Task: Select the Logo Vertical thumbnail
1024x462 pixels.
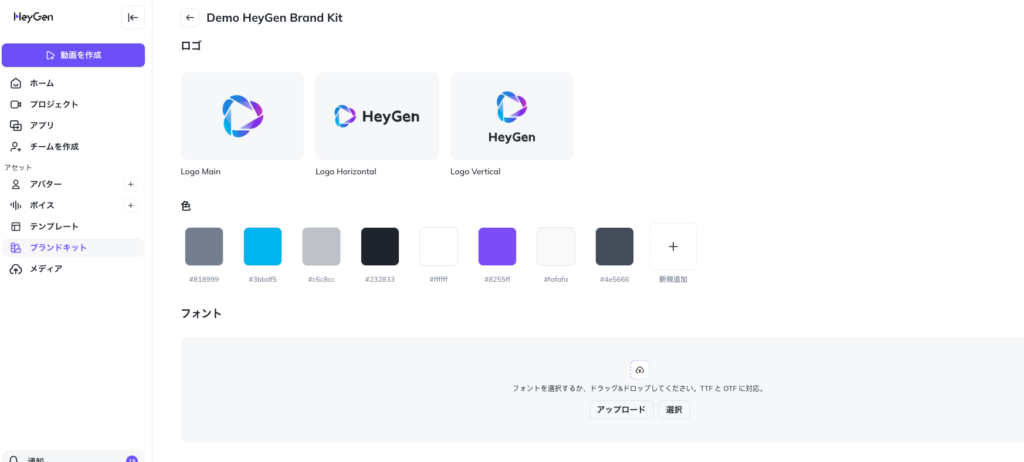Action: point(512,116)
